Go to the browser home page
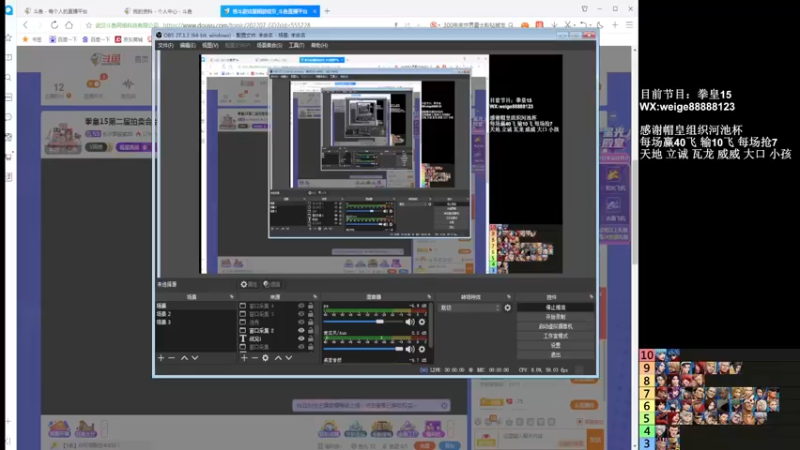800x450 pixels. pos(69,24)
